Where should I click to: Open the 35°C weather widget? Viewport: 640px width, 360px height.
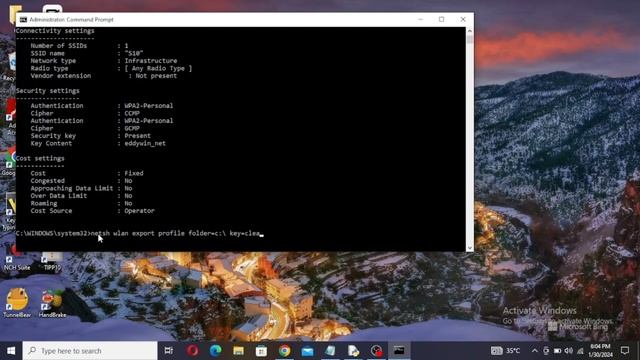coord(505,351)
